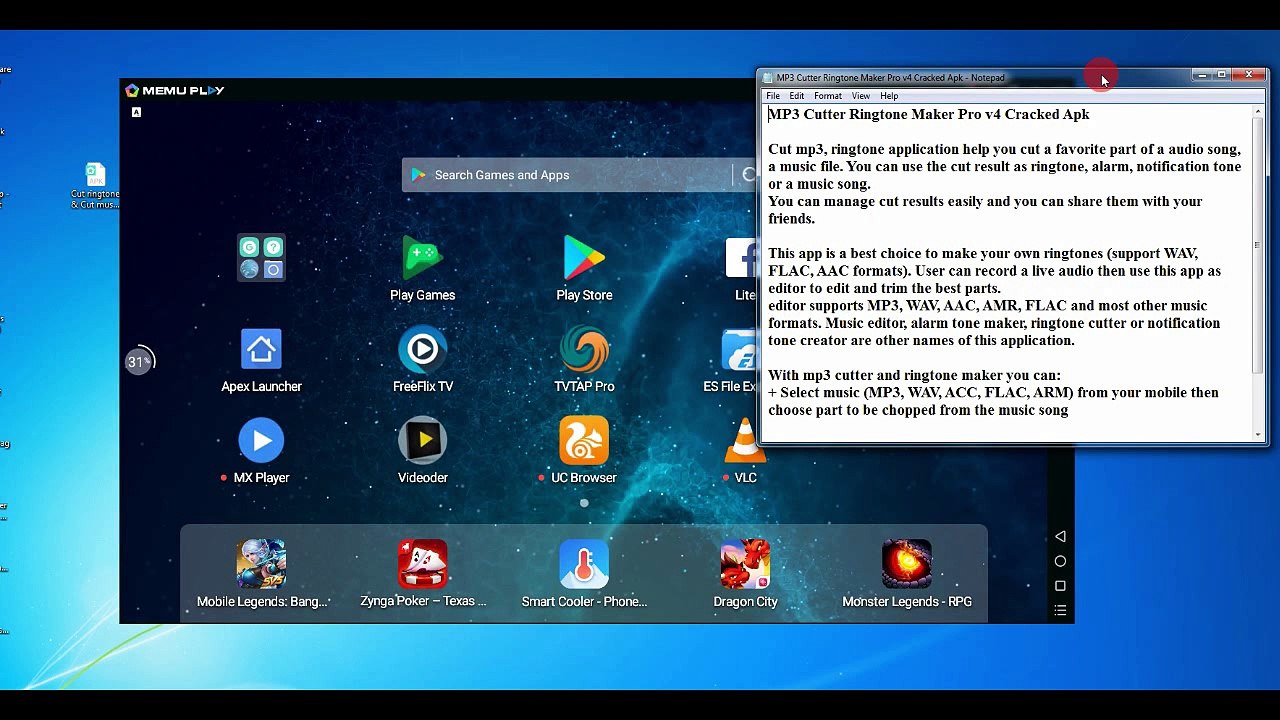Click the magnifier icon in search bar
1280x720 pixels.
pyautogui.click(x=747, y=175)
